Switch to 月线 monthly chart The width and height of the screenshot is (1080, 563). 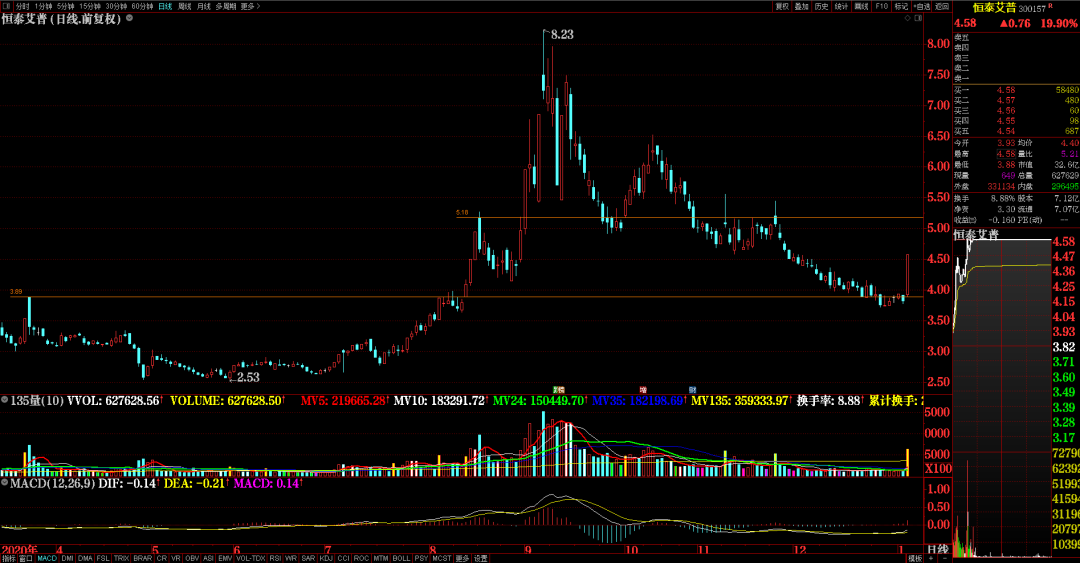(204, 6)
